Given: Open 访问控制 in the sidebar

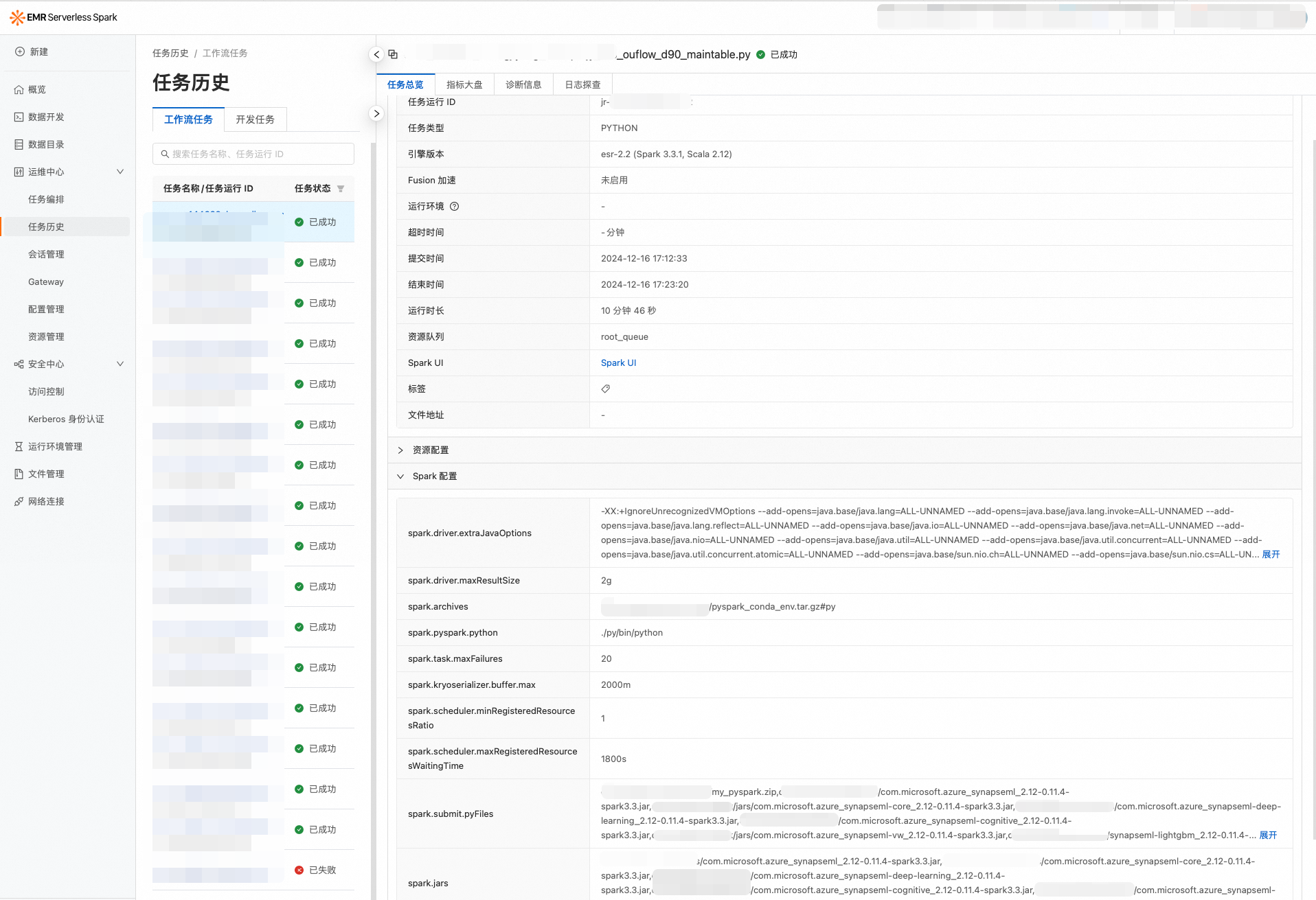Looking at the screenshot, I should point(46,392).
